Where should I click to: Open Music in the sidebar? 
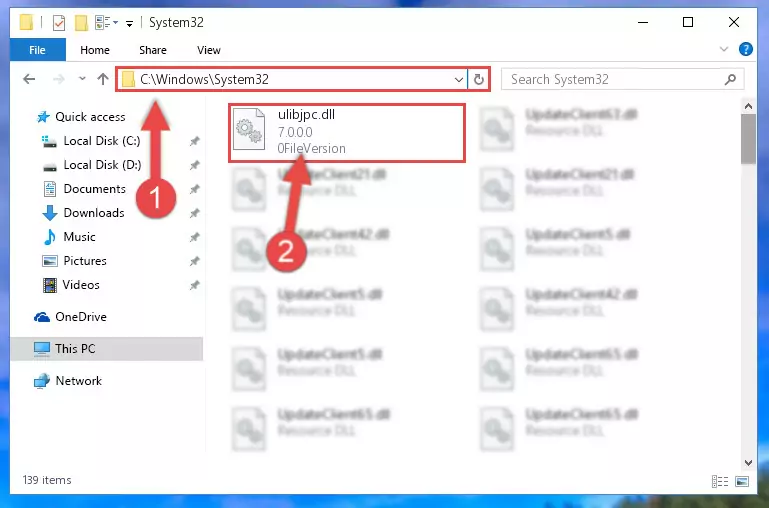click(x=79, y=237)
